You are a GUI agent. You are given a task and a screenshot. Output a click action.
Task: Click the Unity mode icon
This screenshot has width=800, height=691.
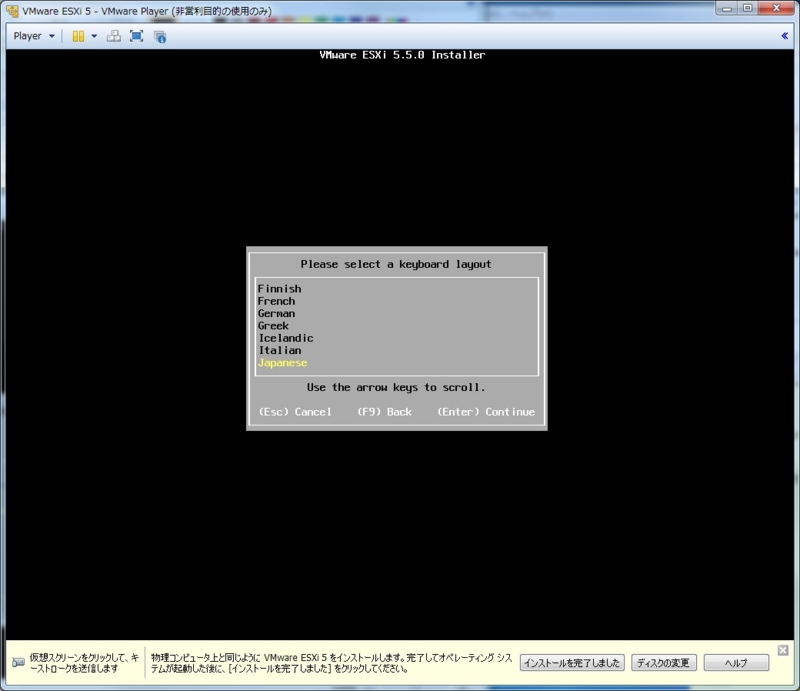[160, 37]
